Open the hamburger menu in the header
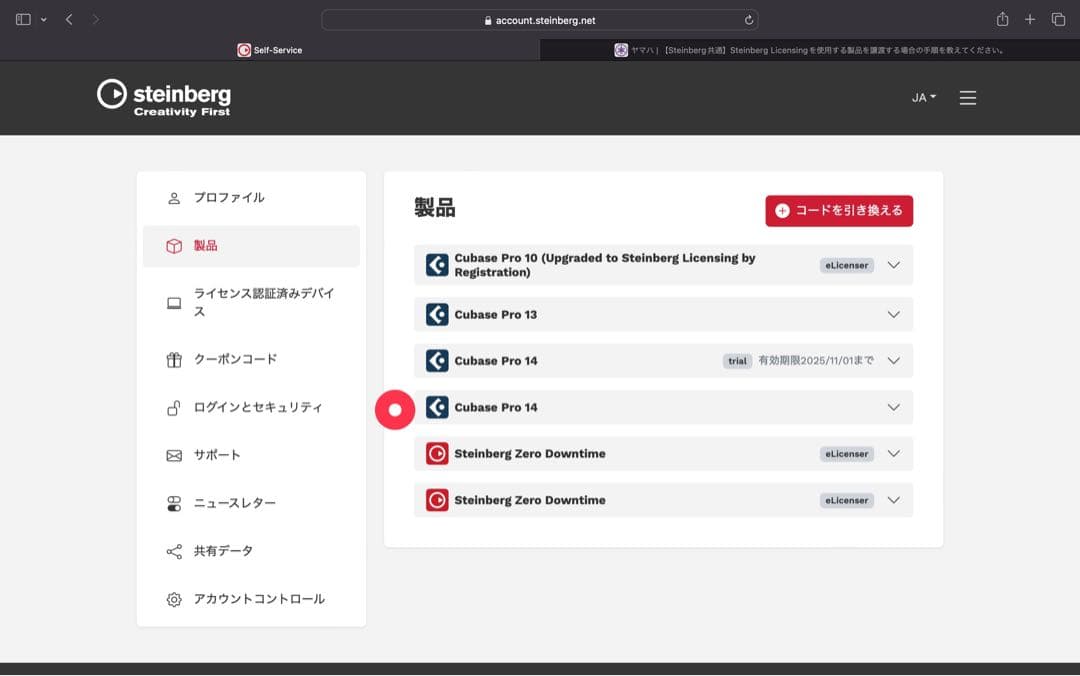 tap(967, 97)
